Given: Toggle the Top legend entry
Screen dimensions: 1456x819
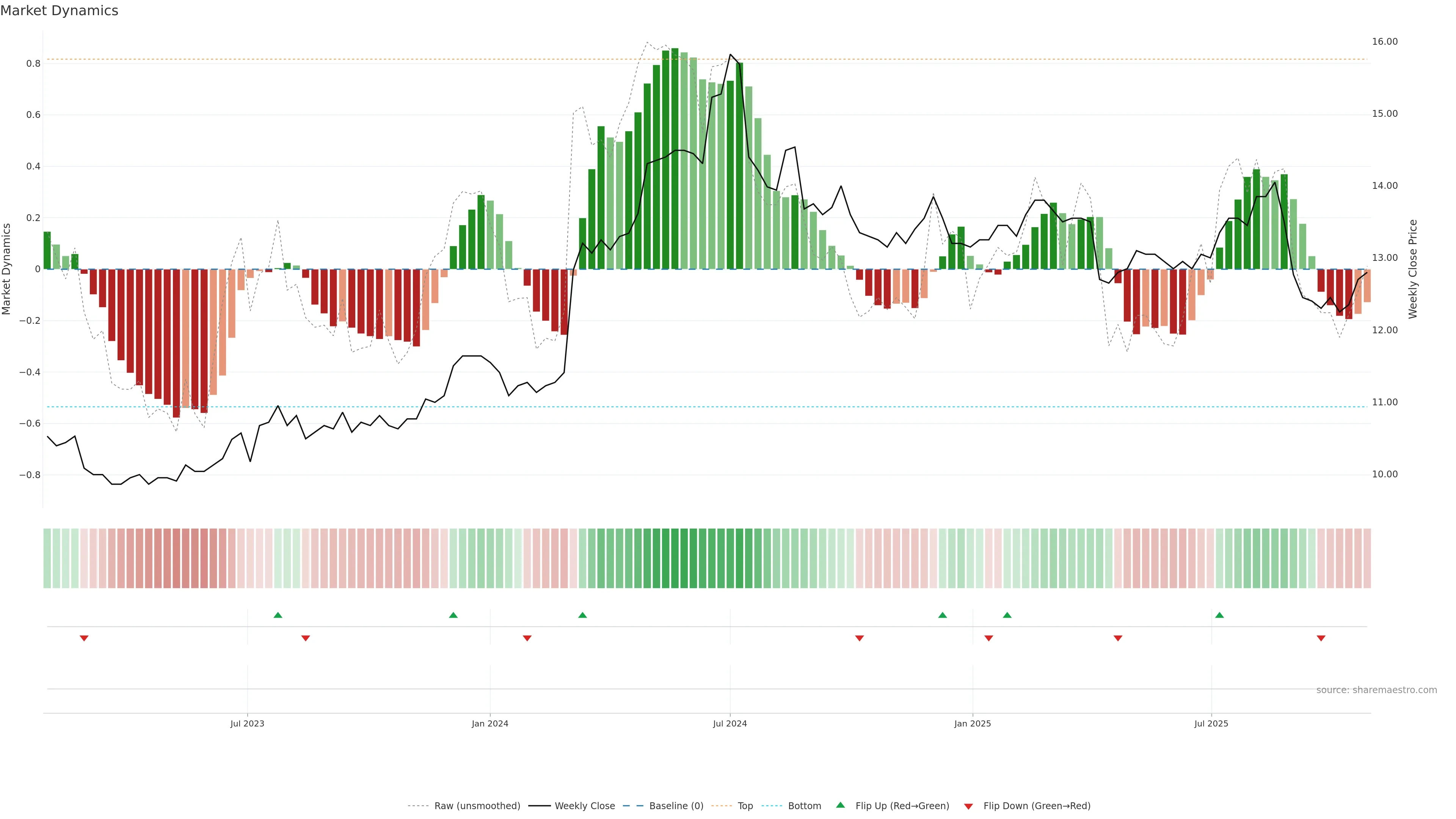Looking at the screenshot, I should tap(745, 806).
